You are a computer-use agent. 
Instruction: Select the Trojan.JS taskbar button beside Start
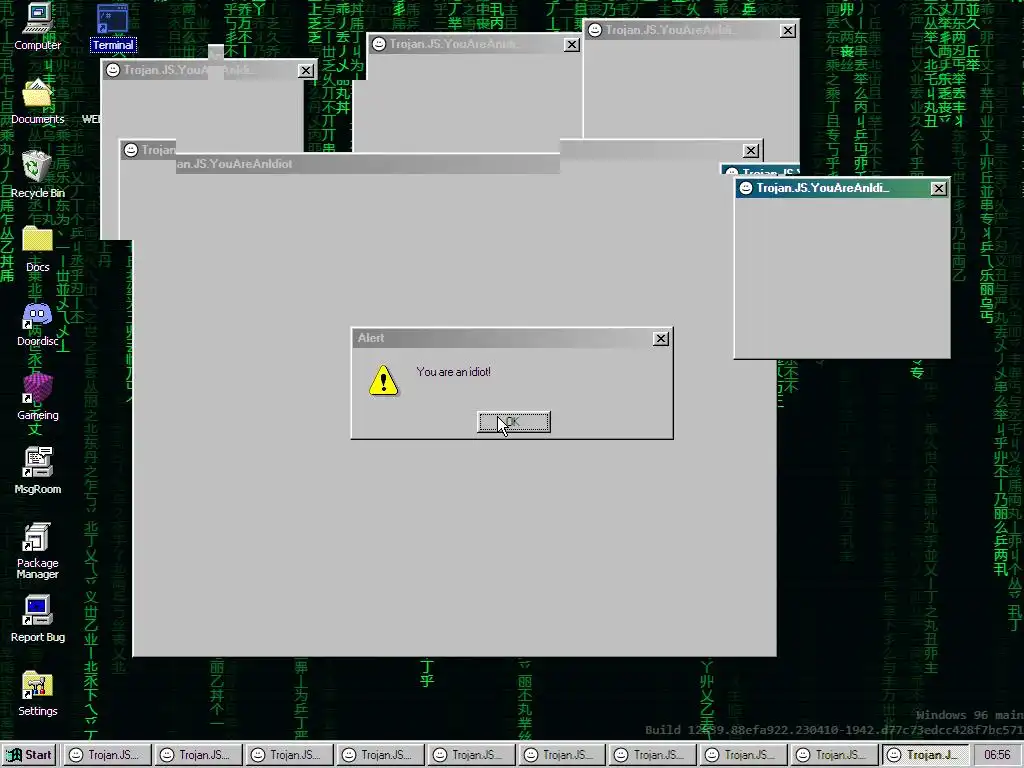(108, 755)
